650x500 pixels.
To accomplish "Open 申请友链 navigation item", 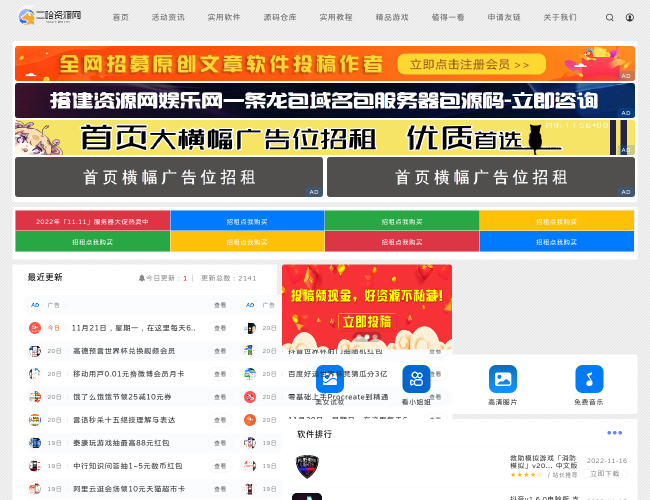I will click(x=504, y=17).
